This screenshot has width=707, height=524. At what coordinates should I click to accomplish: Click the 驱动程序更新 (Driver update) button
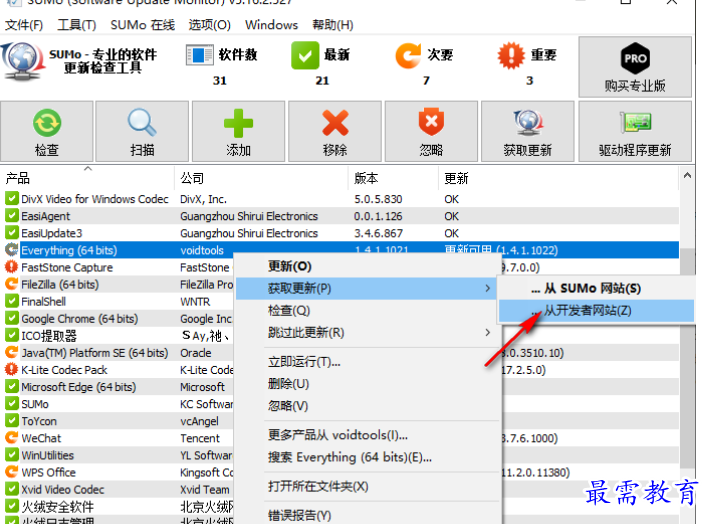point(635,131)
